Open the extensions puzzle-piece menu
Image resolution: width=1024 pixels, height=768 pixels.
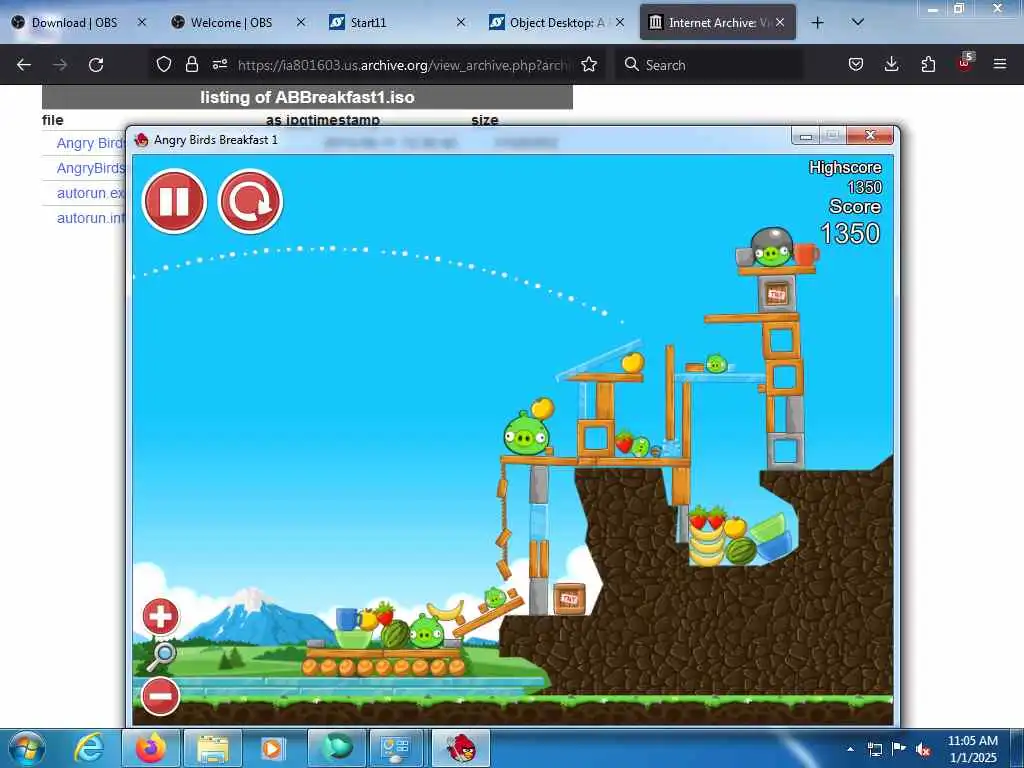click(x=928, y=65)
